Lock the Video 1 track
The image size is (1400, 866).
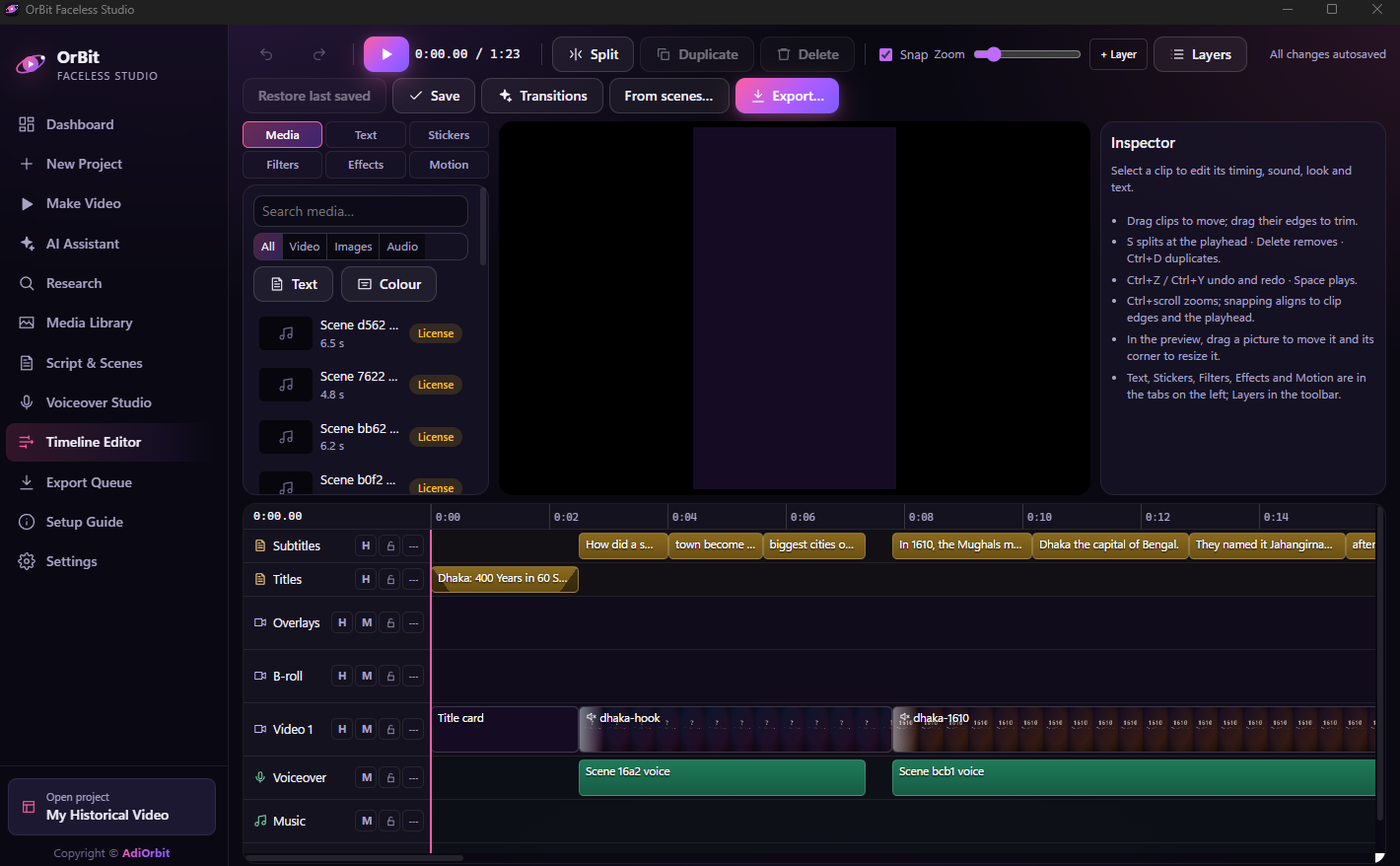pyautogui.click(x=390, y=729)
